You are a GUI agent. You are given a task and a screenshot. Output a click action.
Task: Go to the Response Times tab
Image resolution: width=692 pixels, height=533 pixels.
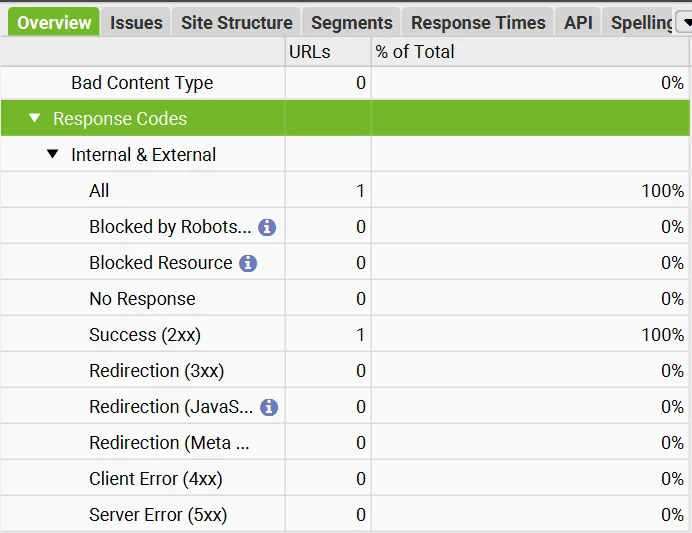pyautogui.click(x=478, y=22)
